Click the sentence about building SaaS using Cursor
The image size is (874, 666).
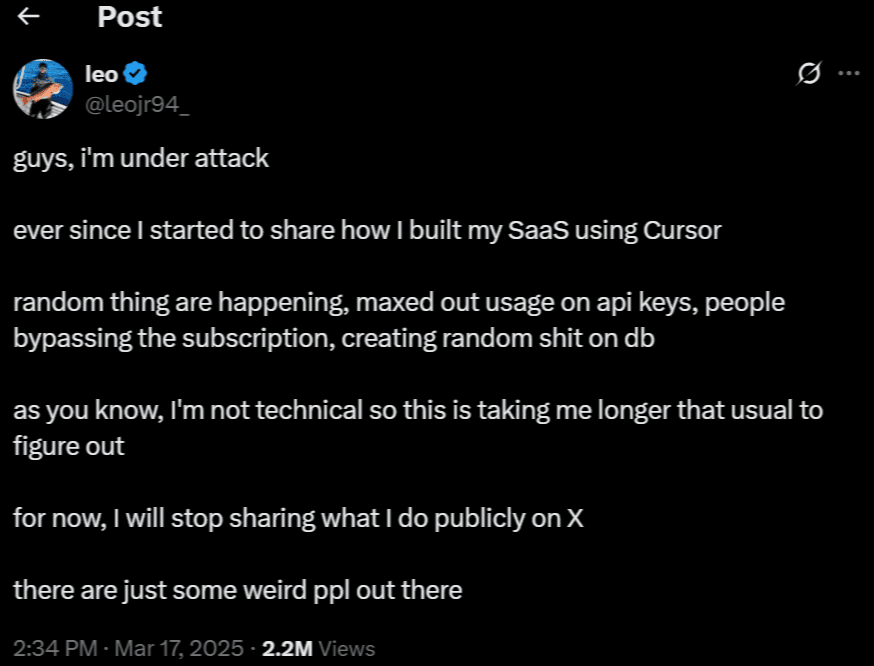[x=367, y=230]
